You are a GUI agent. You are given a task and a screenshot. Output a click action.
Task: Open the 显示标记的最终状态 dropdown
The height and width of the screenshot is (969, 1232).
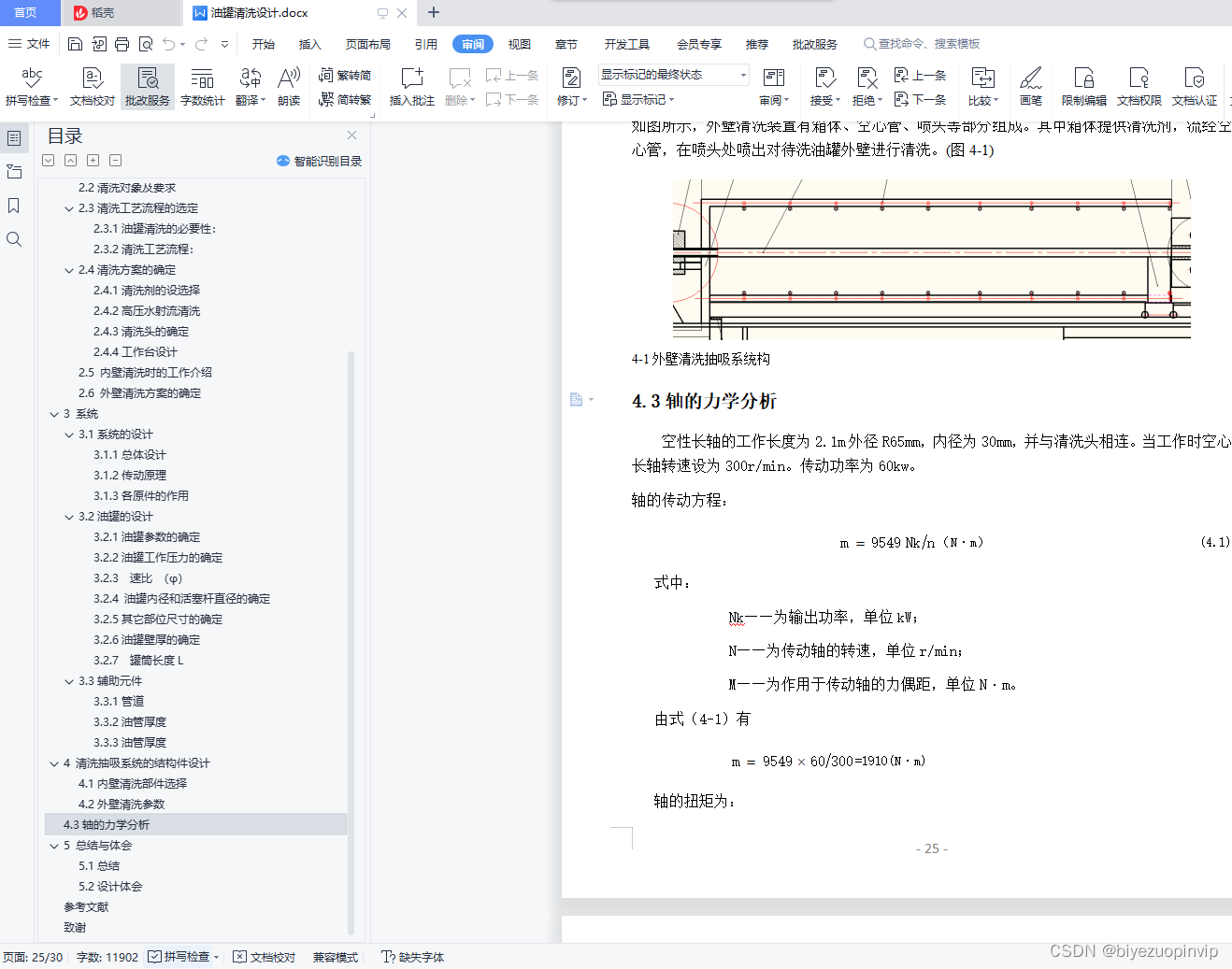673,75
